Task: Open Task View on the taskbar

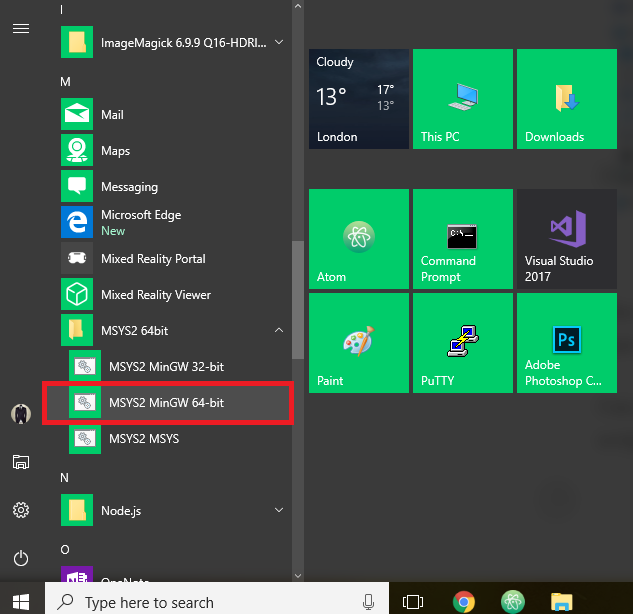Action: pos(413,602)
